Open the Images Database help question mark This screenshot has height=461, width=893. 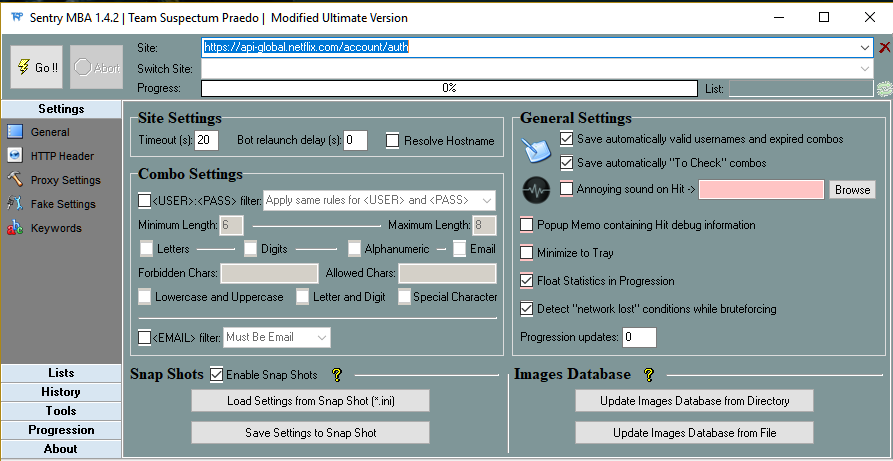[x=649, y=374]
